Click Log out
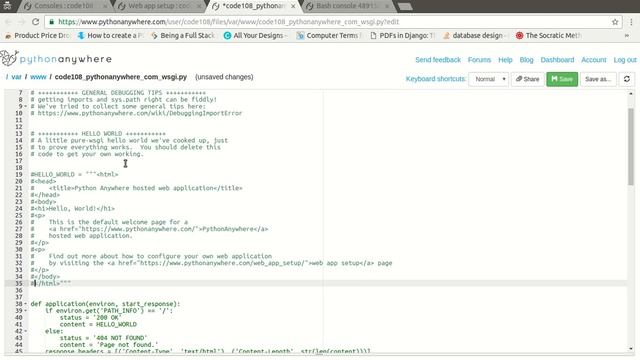 [x=625, y=60]
